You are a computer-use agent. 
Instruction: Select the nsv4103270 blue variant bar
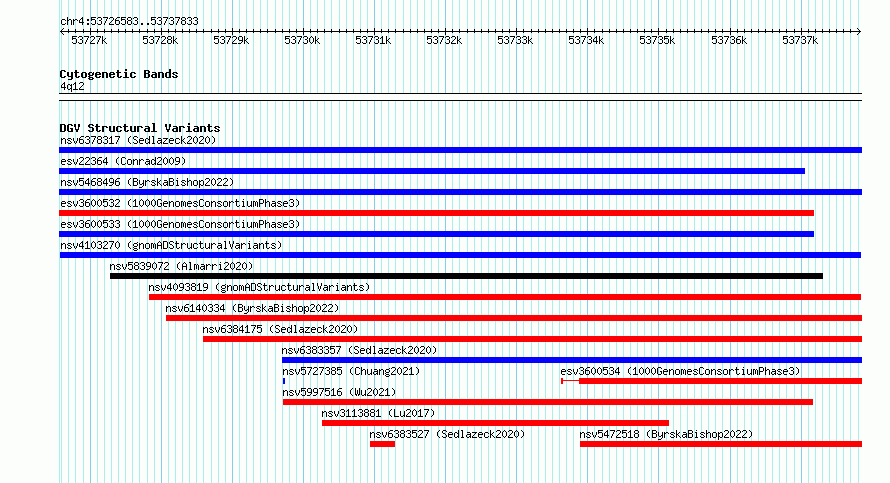(x=460, y=255)
